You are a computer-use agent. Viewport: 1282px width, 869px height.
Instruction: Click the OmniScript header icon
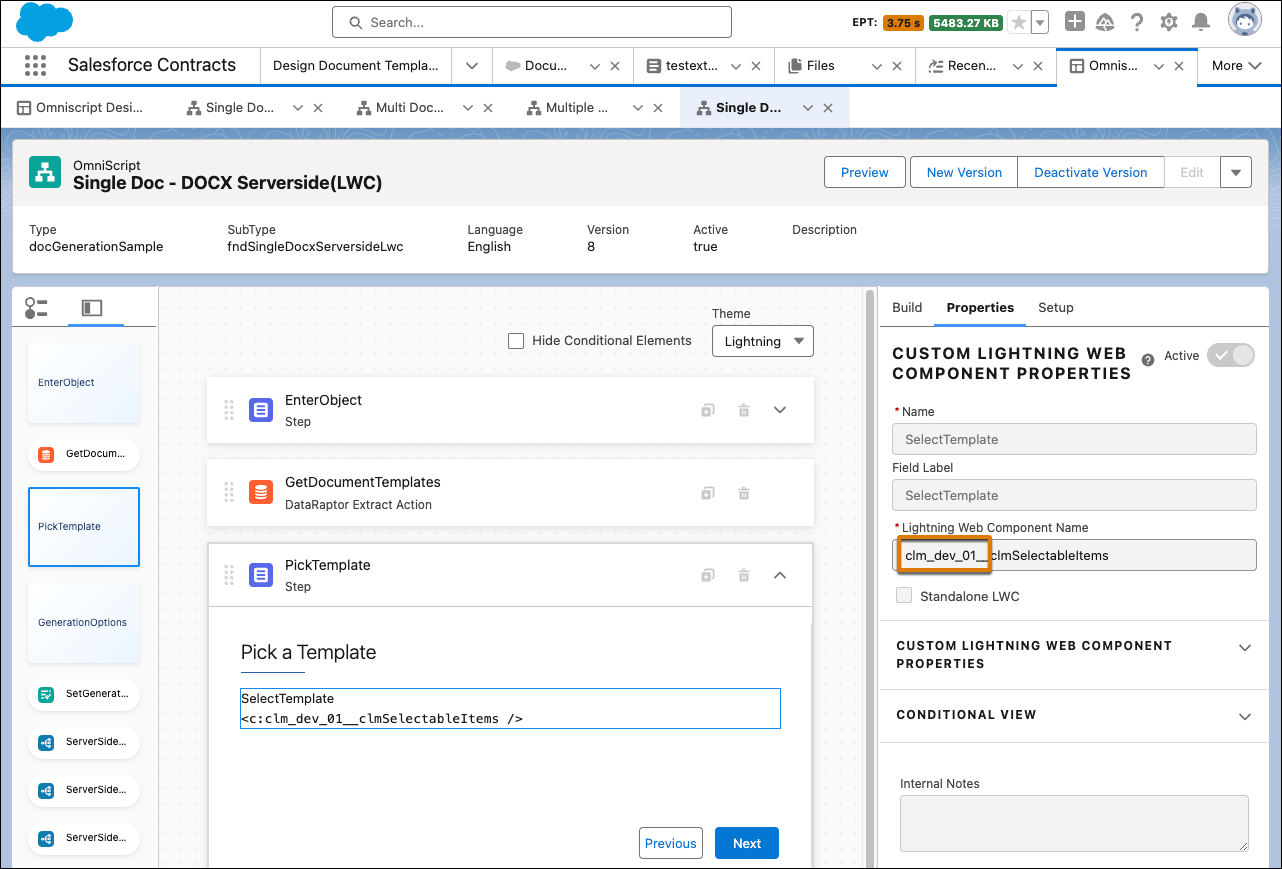coord(45,173)
